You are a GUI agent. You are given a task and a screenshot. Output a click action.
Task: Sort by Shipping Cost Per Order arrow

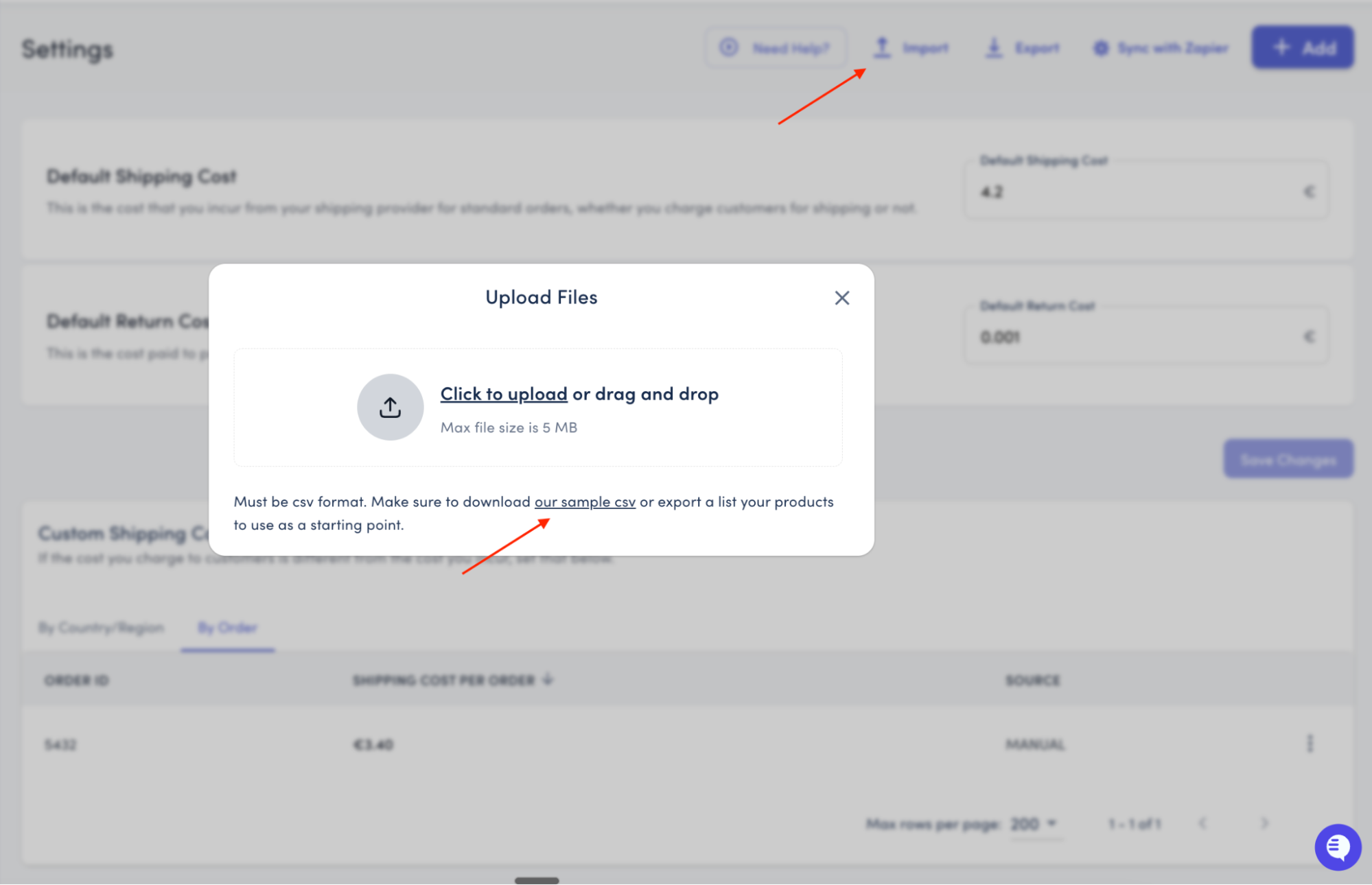pos(548,680)
